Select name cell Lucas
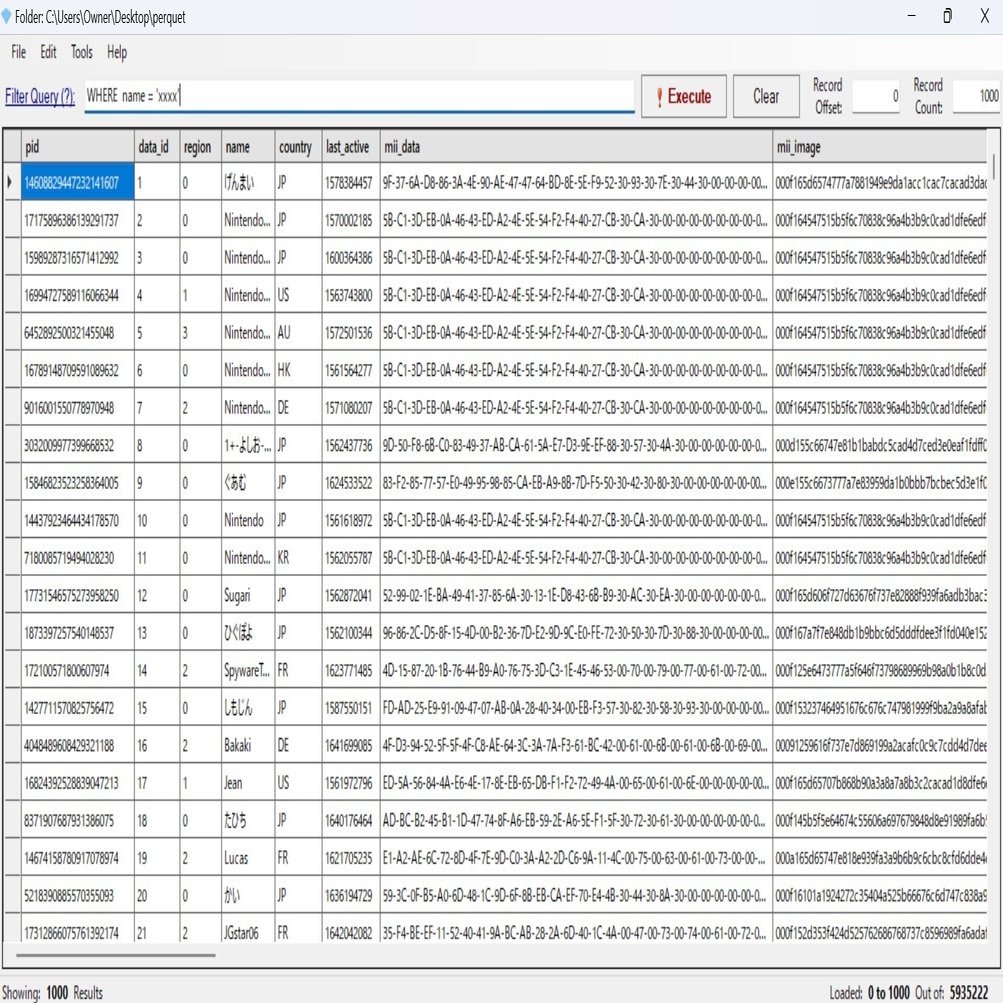This screenshot has height=1003, width=1003. click(248, 858)
